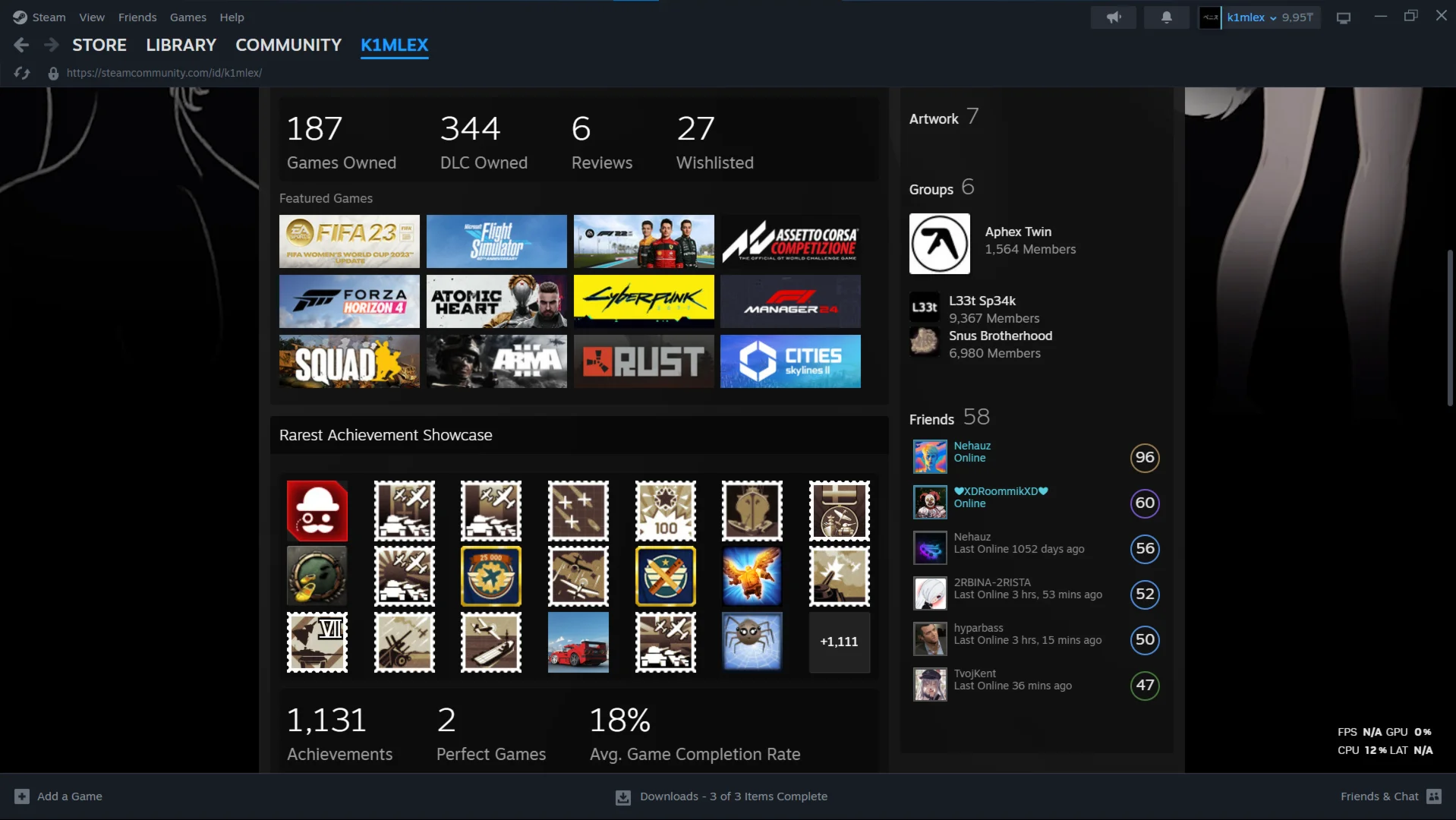Open the Snus Brotherhood group avatar
1456x820 pixels.
[925, 342]
